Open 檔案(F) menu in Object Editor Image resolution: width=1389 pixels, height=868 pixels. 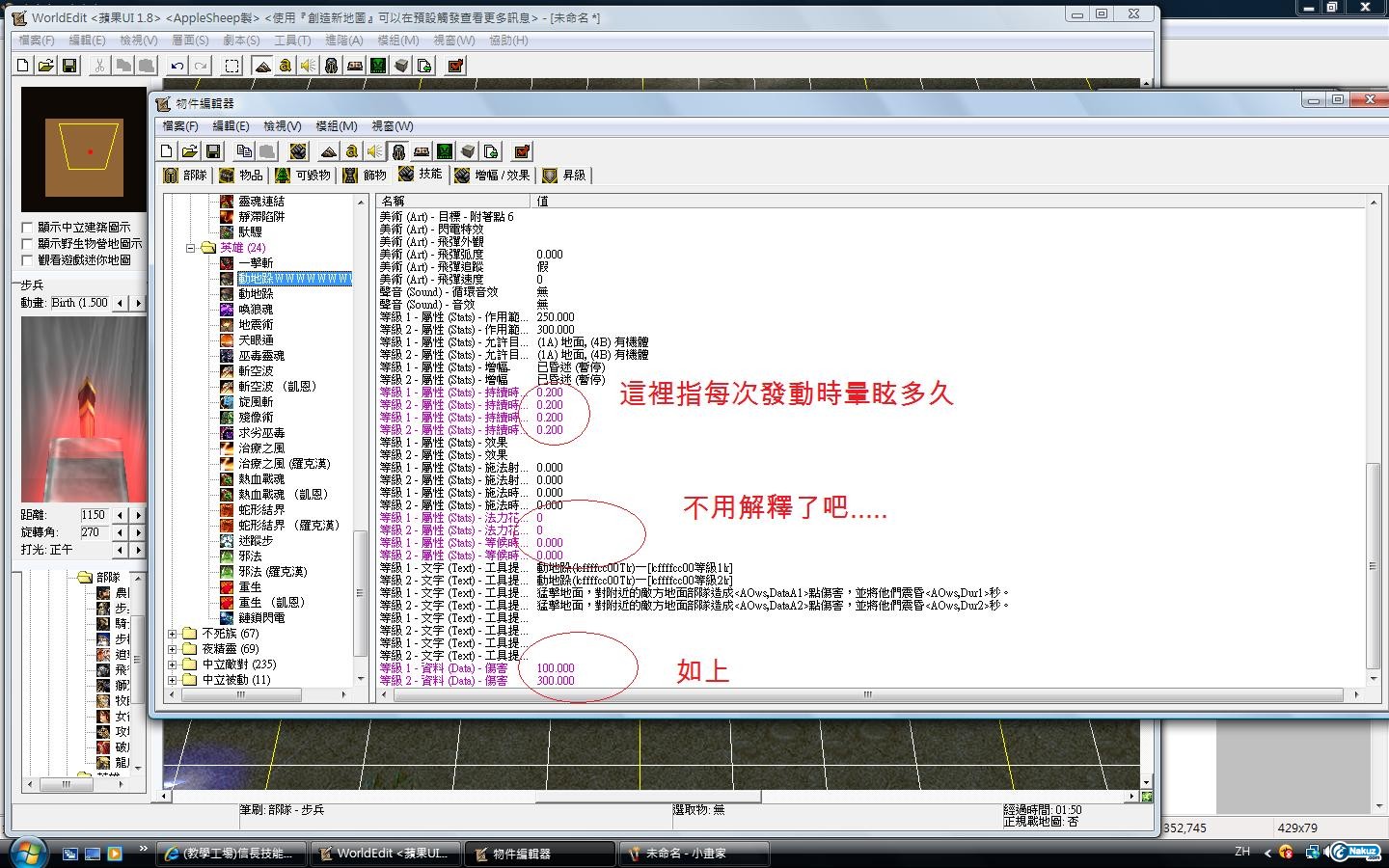coord(180,126)
